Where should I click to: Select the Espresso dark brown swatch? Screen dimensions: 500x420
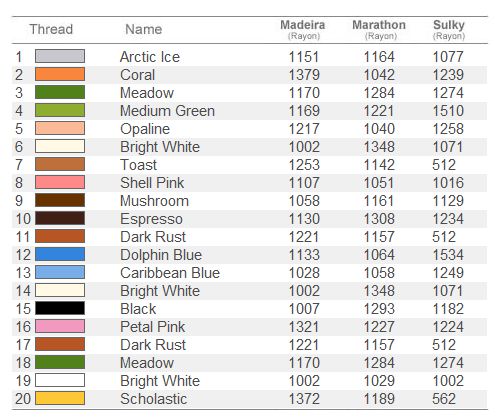point(60,218)
